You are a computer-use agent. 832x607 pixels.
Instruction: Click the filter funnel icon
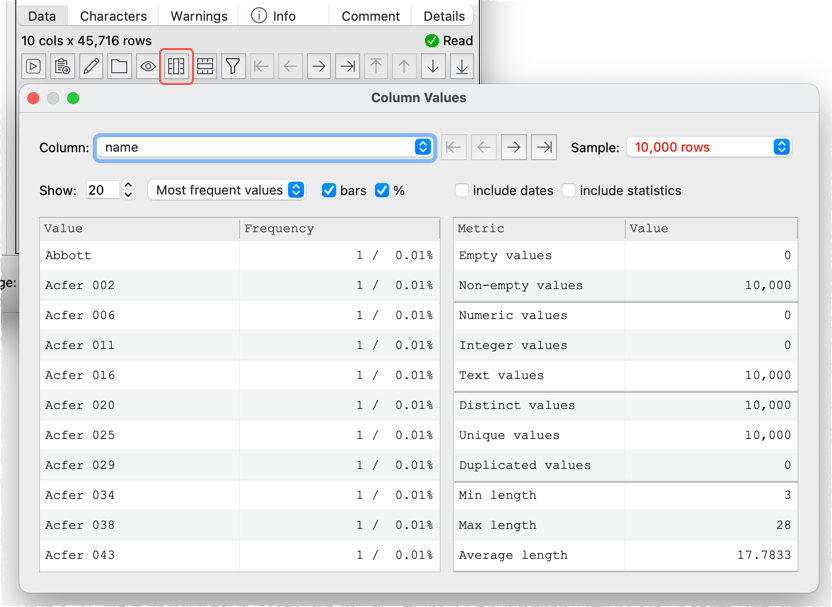[x=232, y=67]
